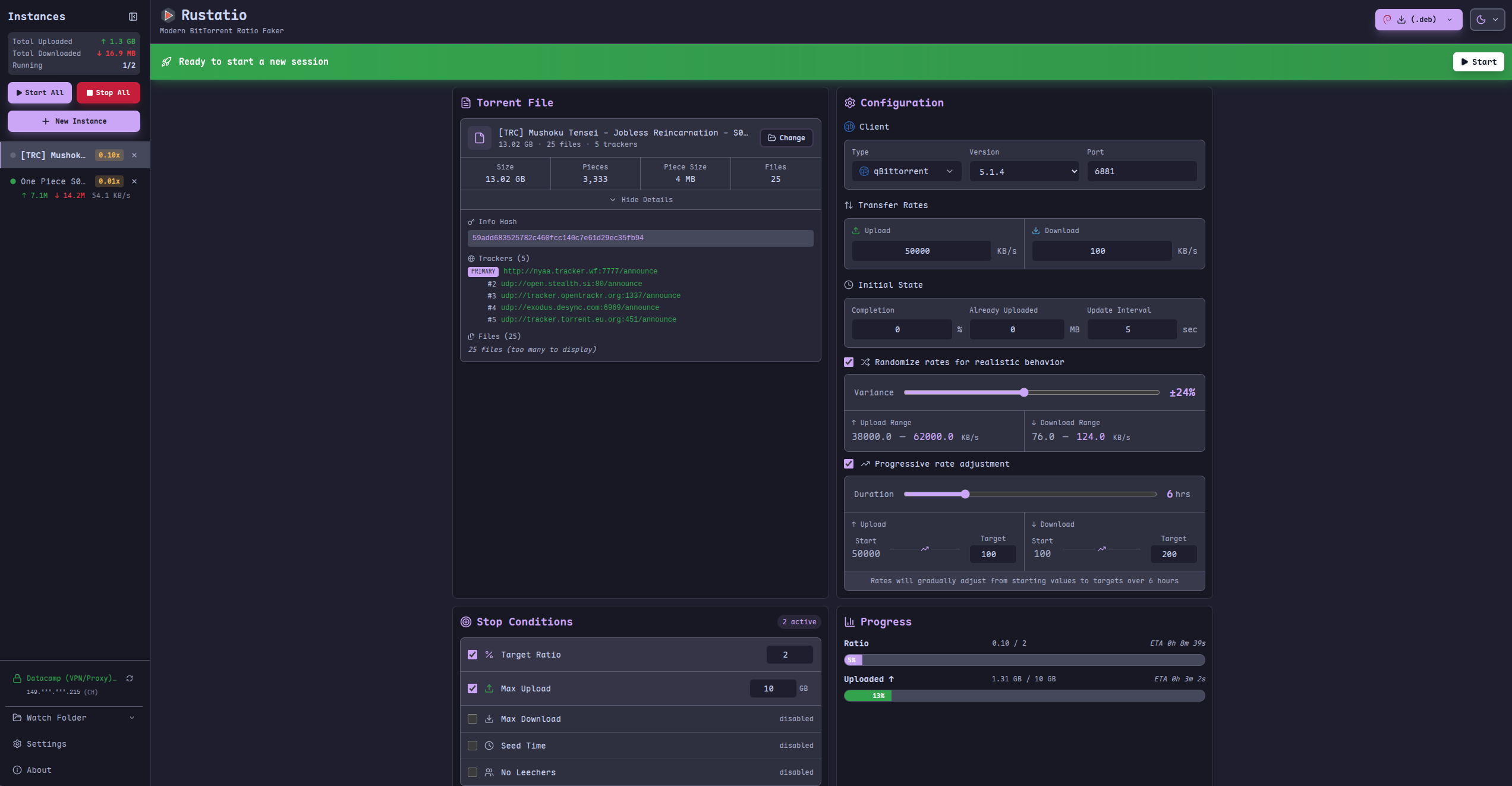Image resolution: width=1512 pixels, height=786 pixels.
Task: Click the About info icon
Action: coord(17,770)
